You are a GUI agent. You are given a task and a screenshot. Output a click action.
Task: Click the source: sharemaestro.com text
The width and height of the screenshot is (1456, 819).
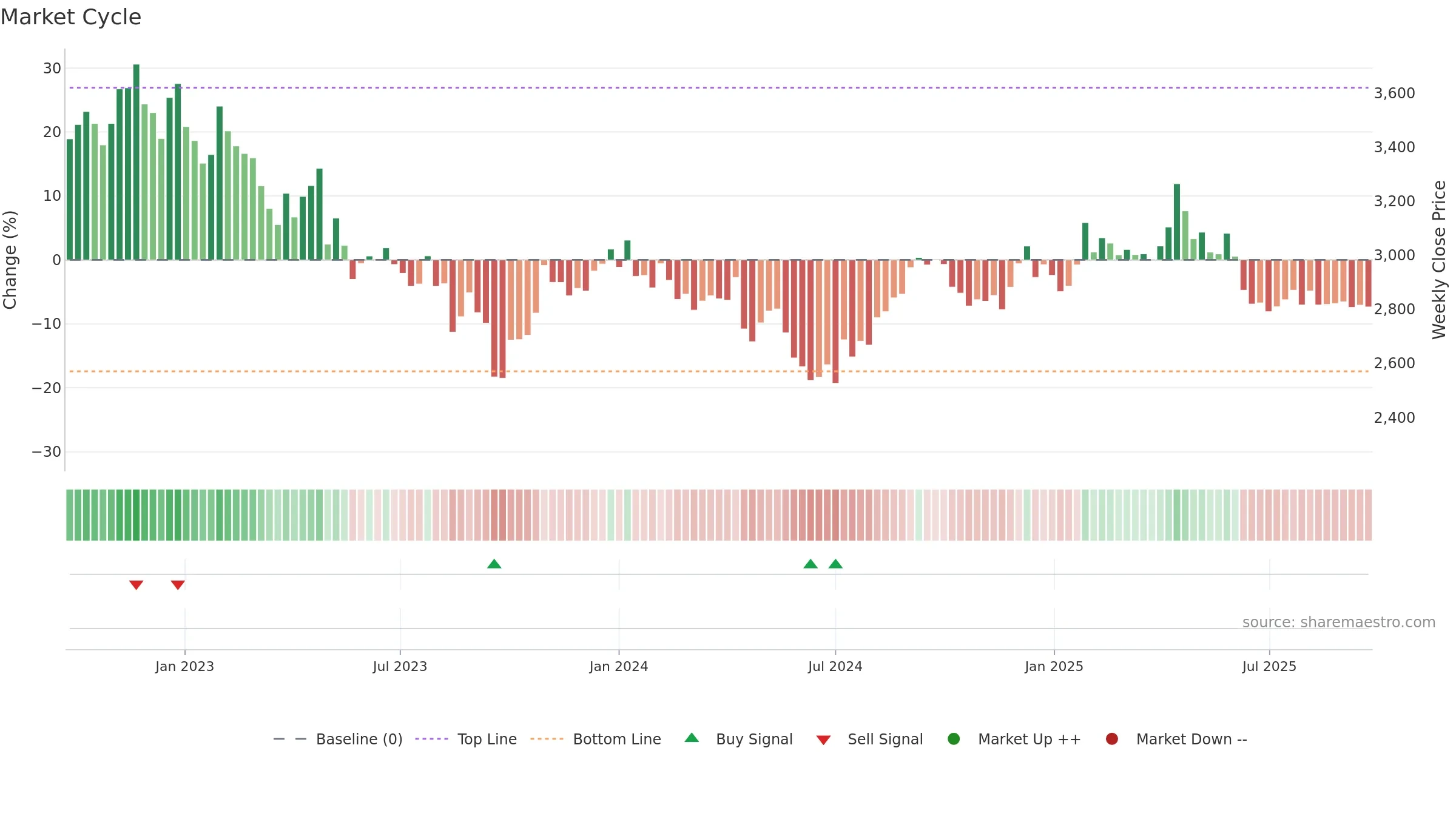tap(1339, 622)
